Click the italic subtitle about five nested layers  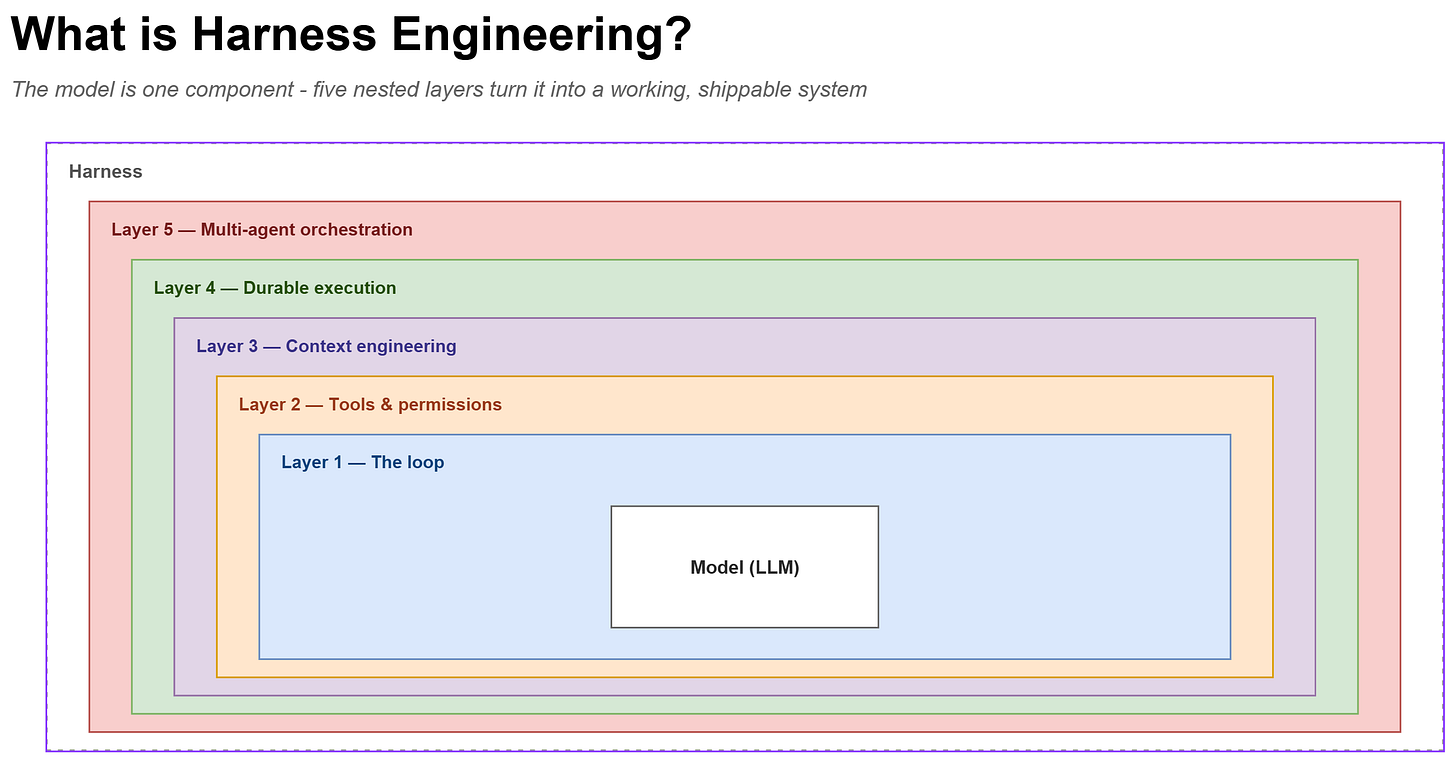(x=439, y=90)
